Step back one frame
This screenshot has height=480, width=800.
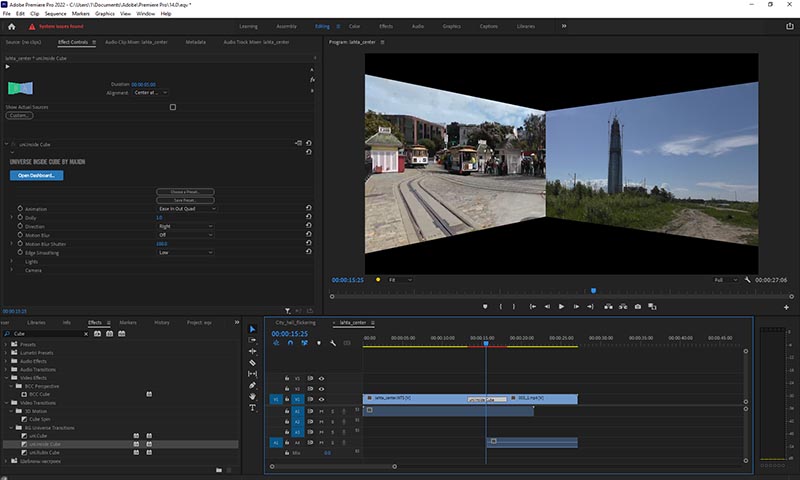pyautogui.click(x=547, y=307)
